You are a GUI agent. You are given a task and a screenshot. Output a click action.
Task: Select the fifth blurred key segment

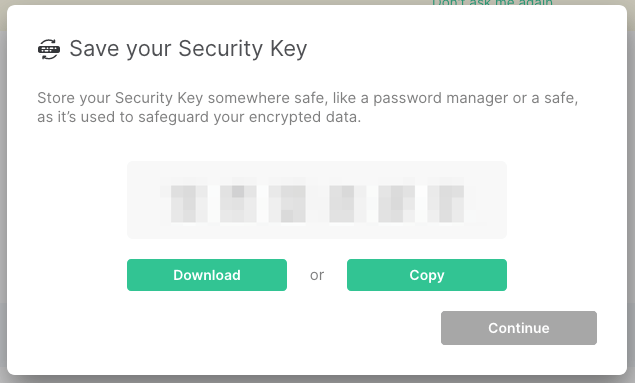[x=396, y=204]
